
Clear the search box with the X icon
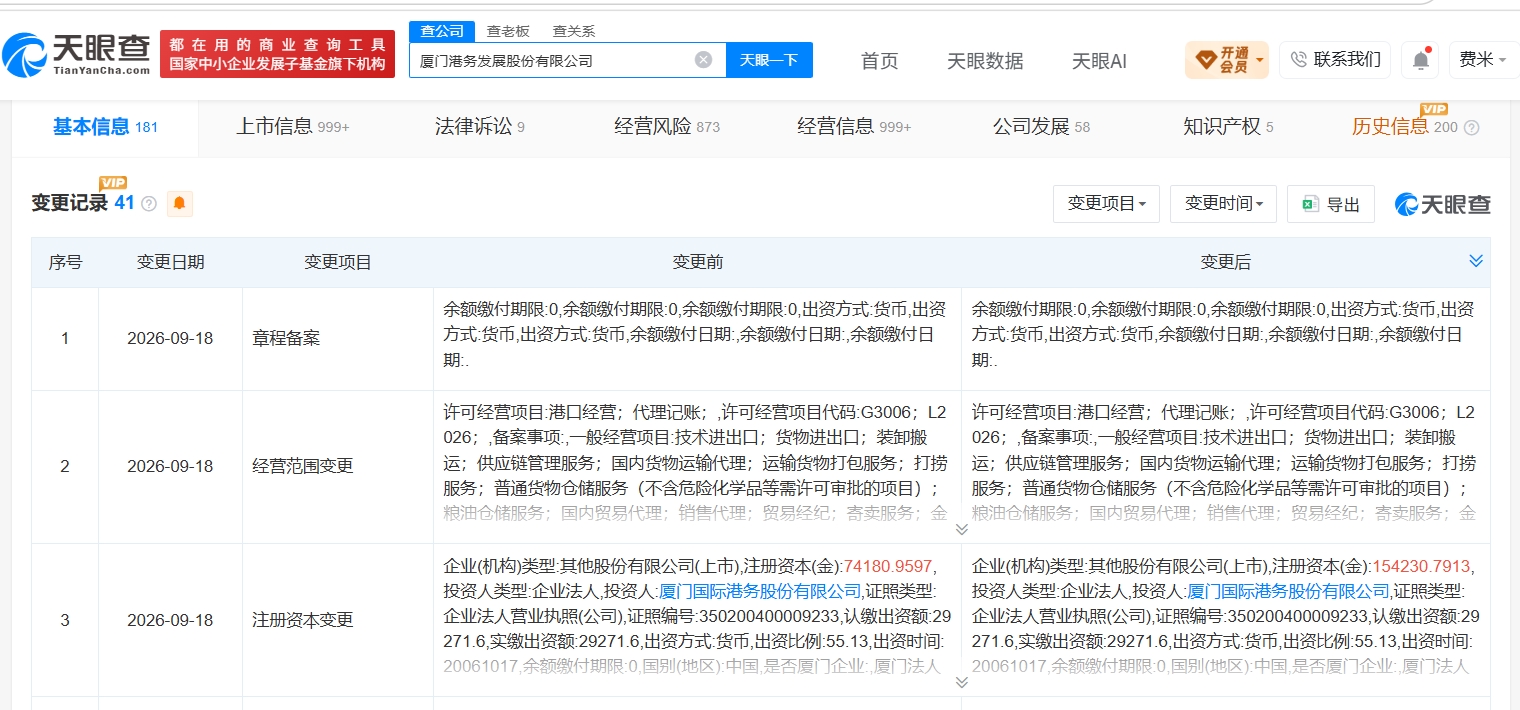click(703, 60)
